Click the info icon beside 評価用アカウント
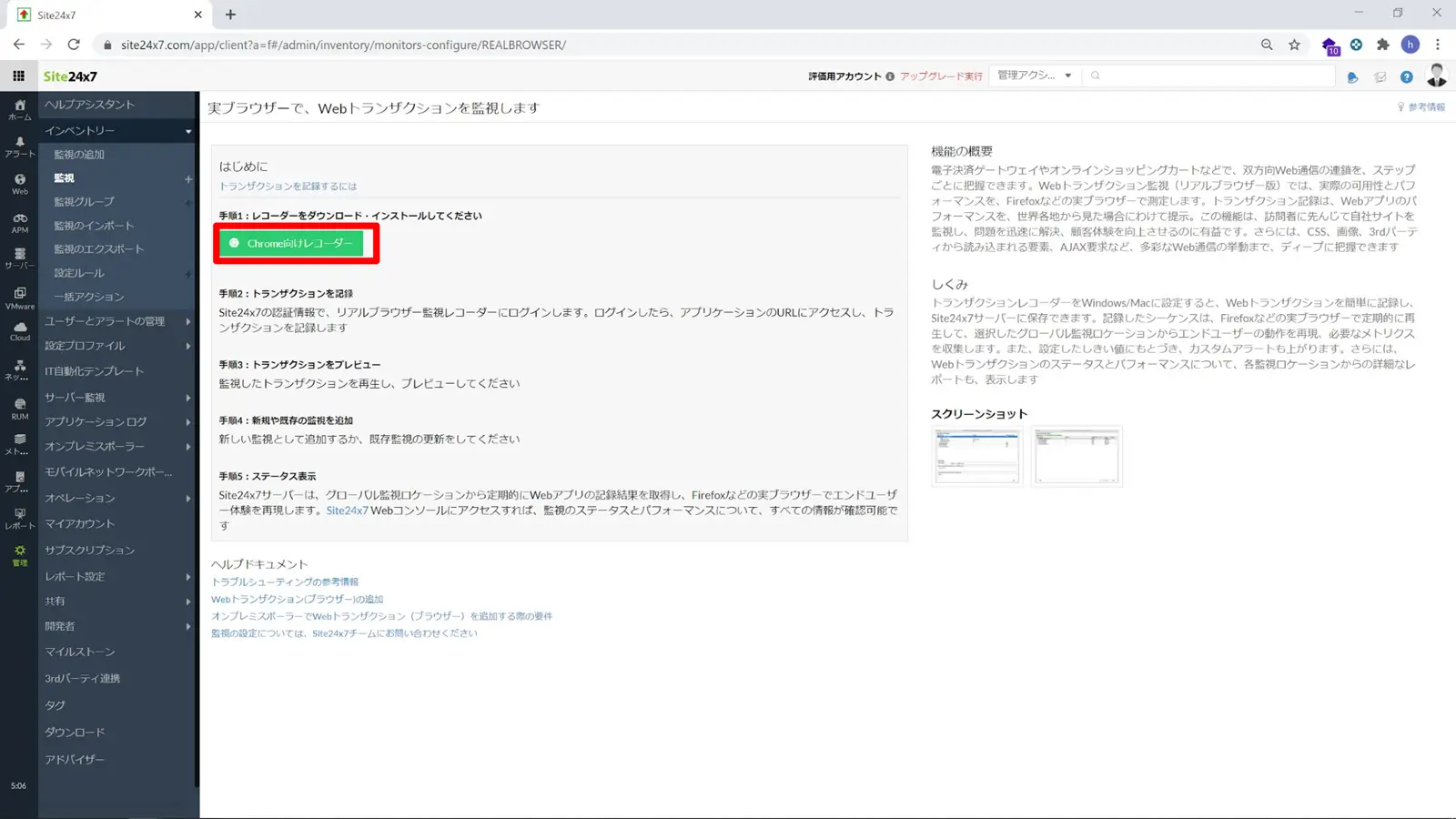The image size is (1456, 819). [x=890, y=76]
